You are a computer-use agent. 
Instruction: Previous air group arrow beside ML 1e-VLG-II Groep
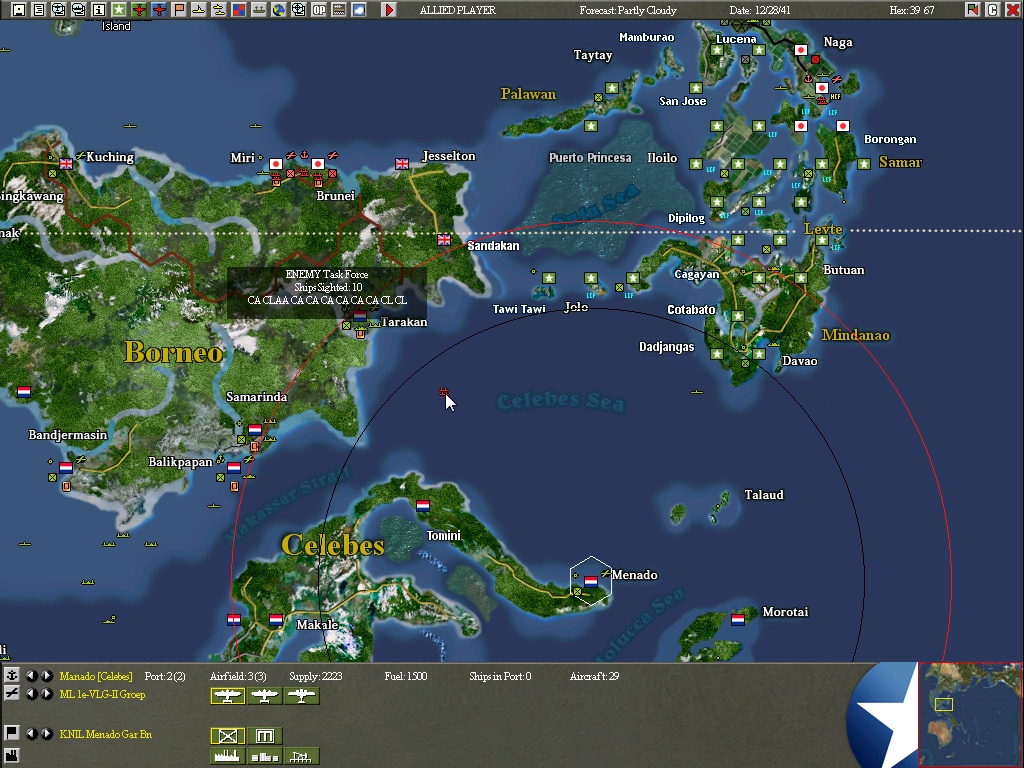(31, 694)
